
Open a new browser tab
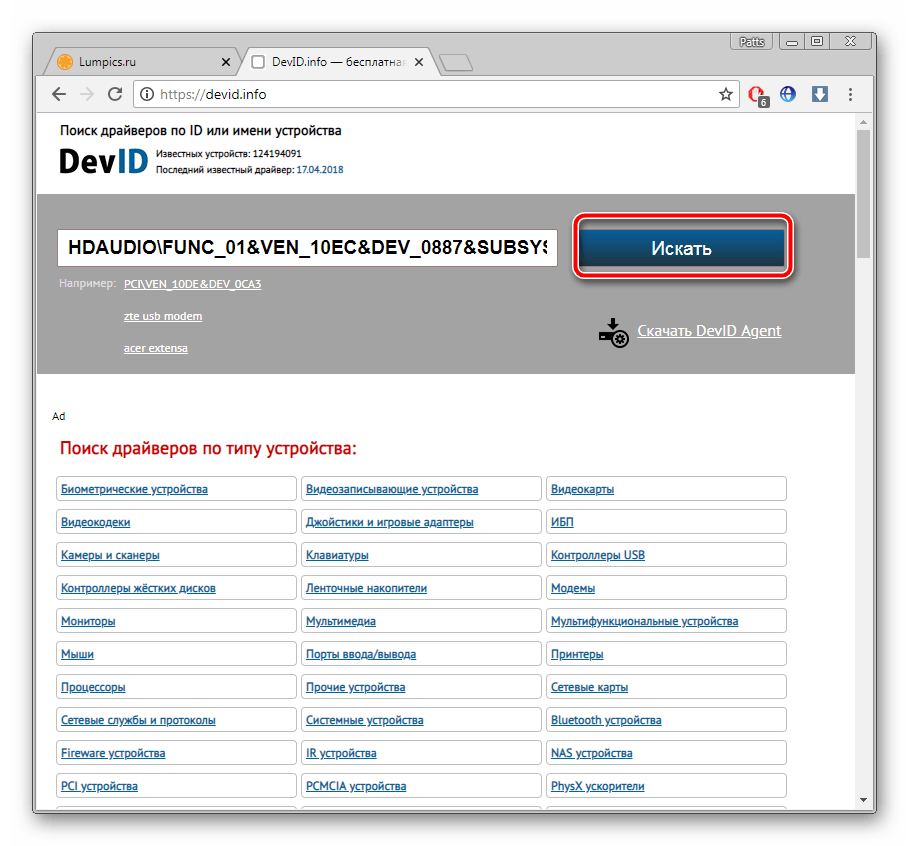click(456, 63)
